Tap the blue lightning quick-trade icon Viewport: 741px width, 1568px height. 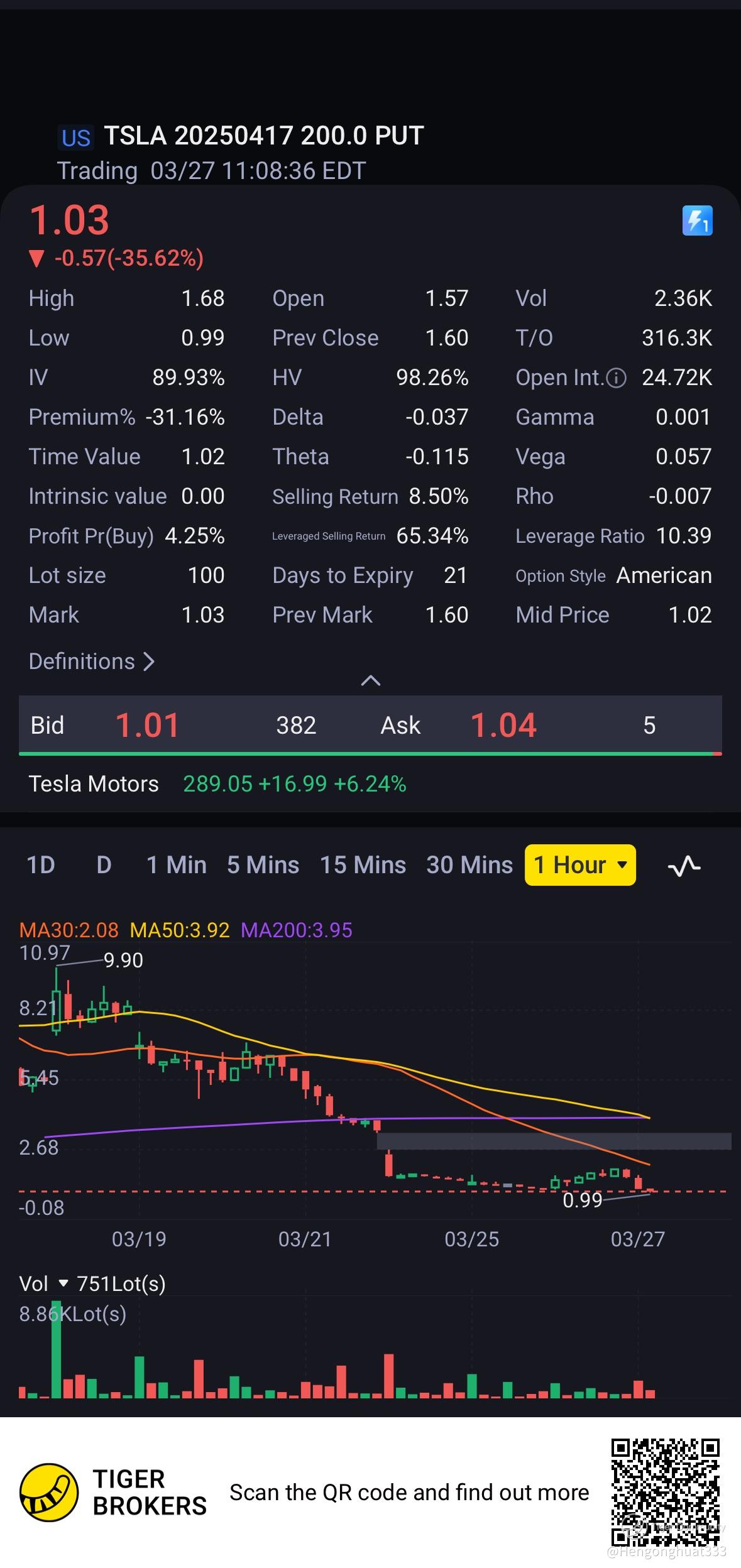[697, 220]
